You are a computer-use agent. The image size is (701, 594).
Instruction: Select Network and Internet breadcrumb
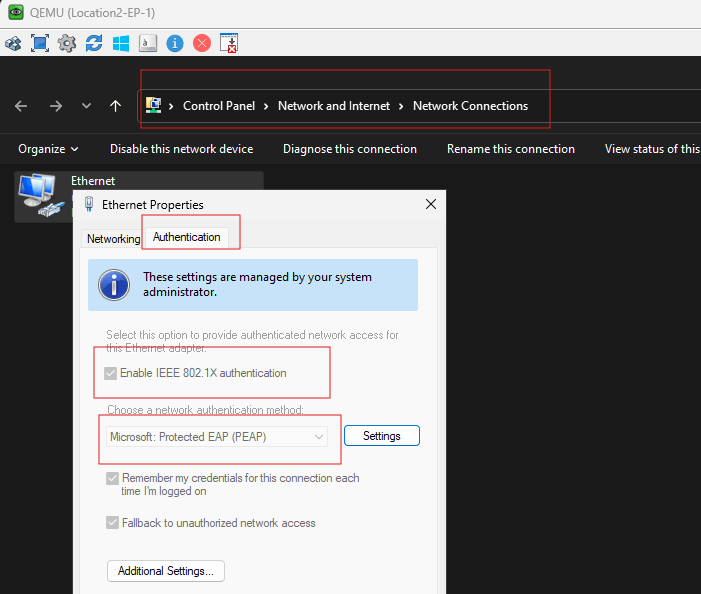(x=334, y=106)
